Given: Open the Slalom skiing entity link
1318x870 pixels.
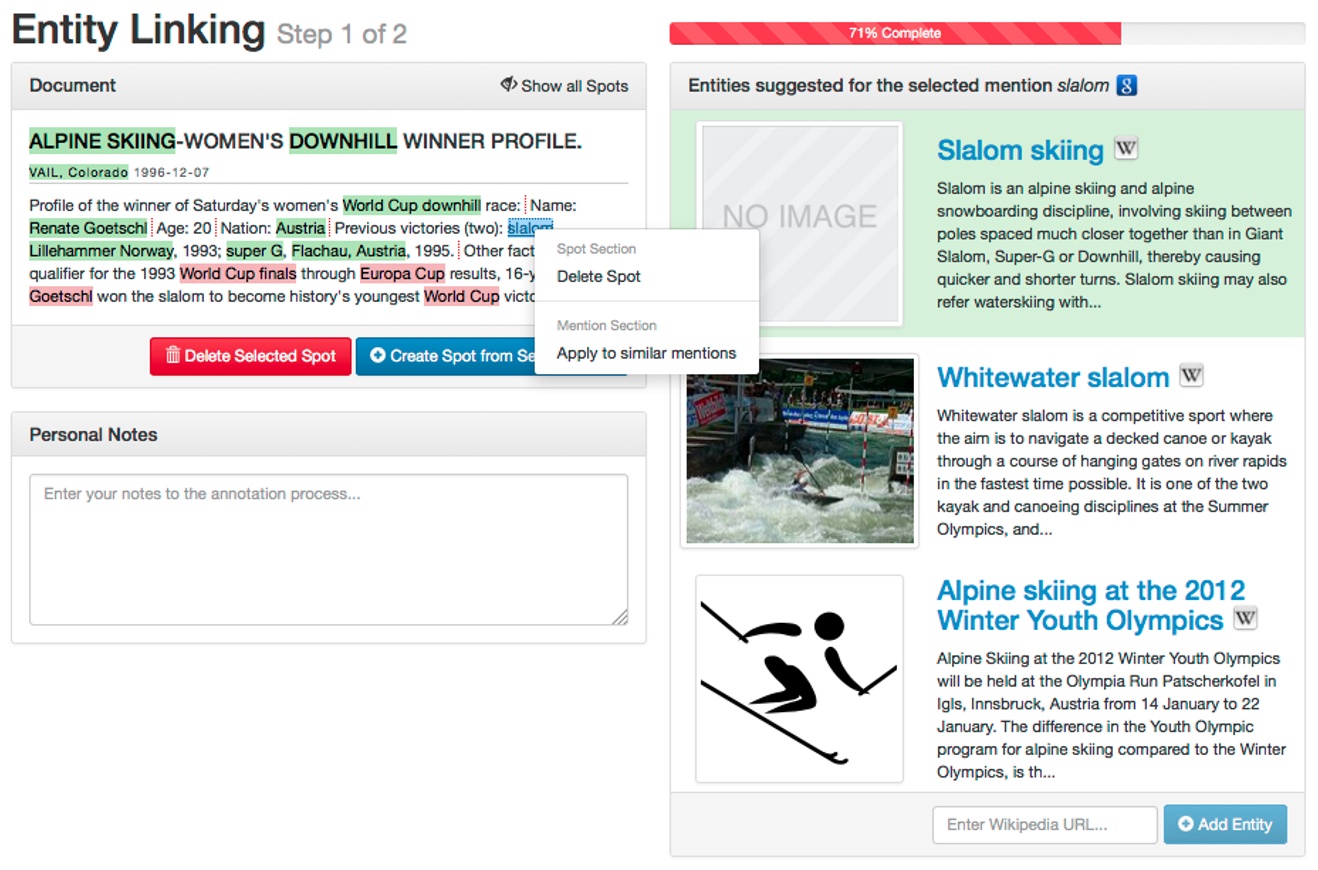Looking at the screenshot, I should 1020,150.
